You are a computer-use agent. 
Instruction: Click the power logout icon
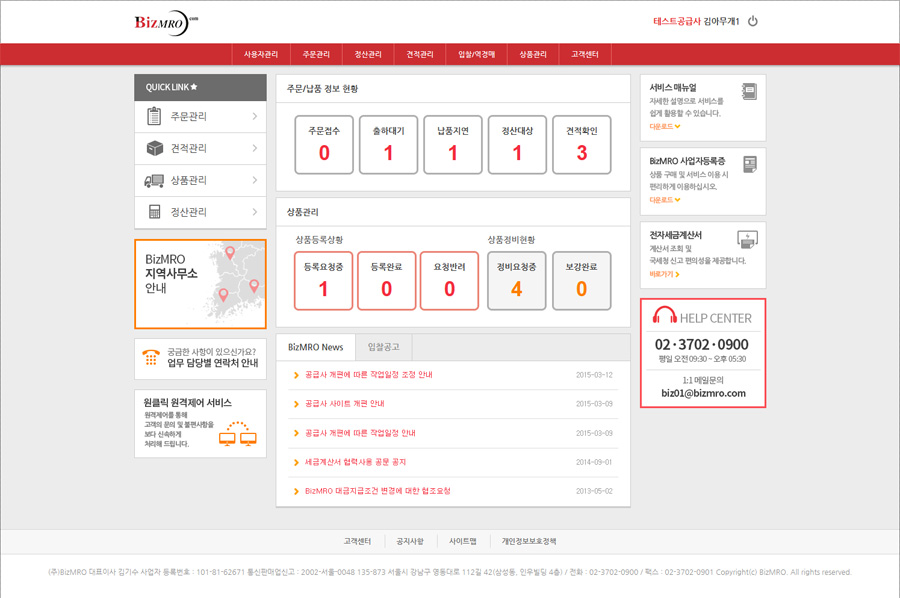click(x=752, y=21)
